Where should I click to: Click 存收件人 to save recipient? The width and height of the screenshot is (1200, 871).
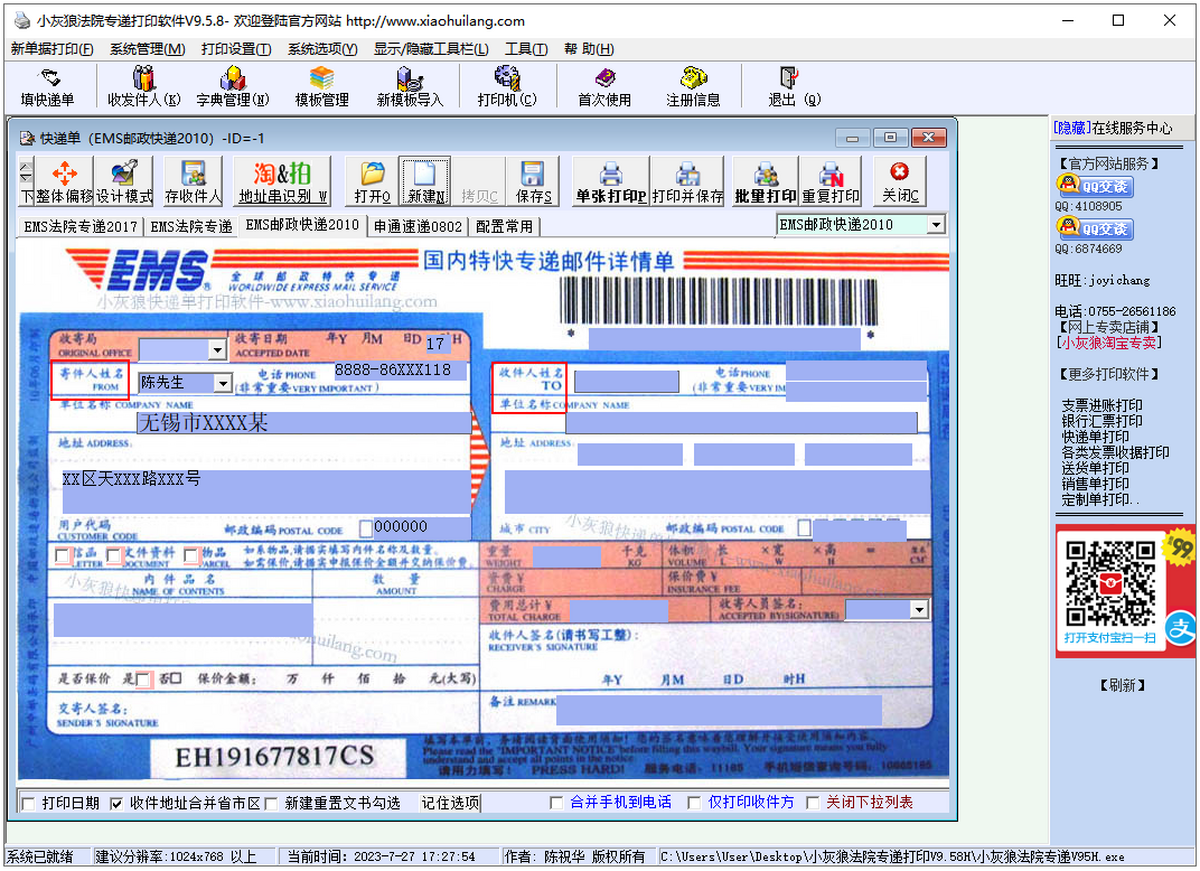click(193, 182)
